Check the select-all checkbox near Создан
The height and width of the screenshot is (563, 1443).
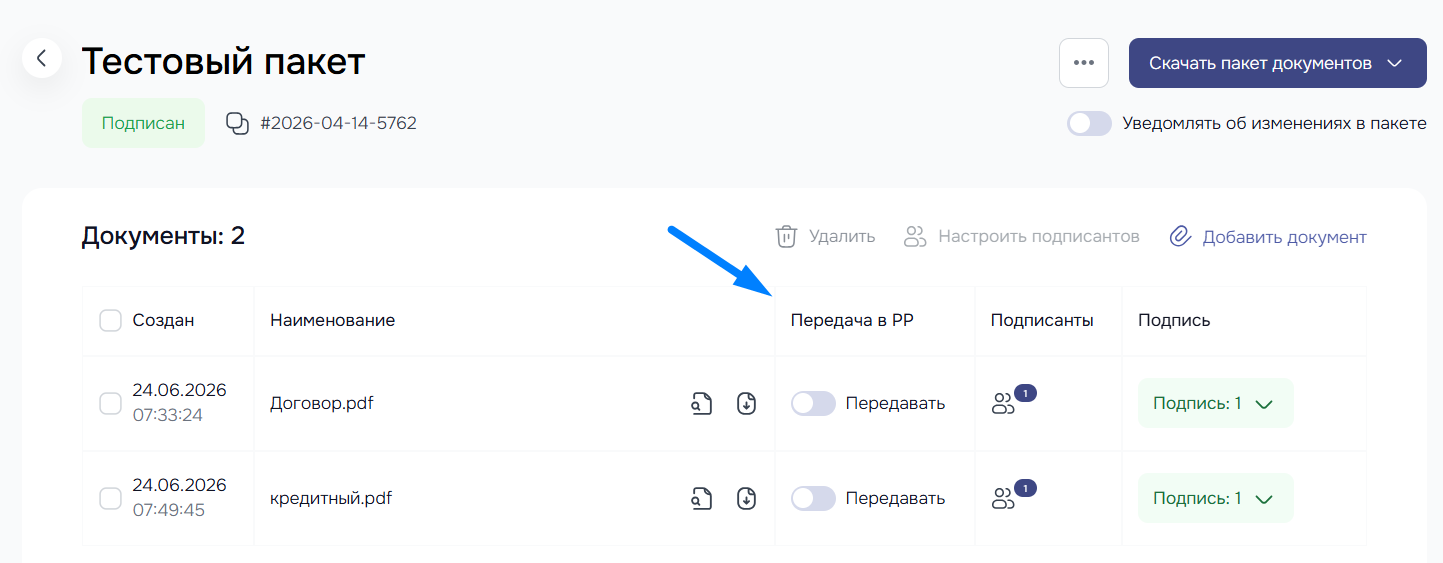[110, 321]
